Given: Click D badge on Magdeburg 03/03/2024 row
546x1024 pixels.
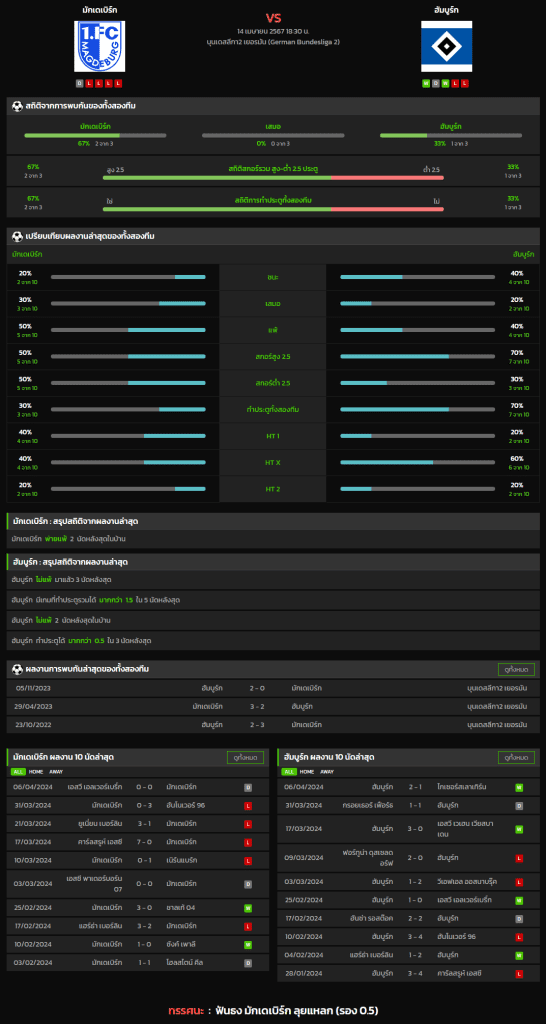Looking at the screenshot, I should [x=248, y=884].
